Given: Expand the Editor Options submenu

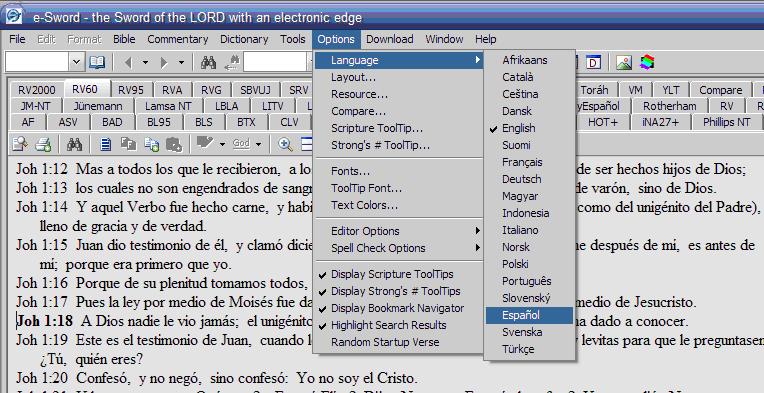Looking at the screenshot, I should pyautogui.click(x=398, y=231).
